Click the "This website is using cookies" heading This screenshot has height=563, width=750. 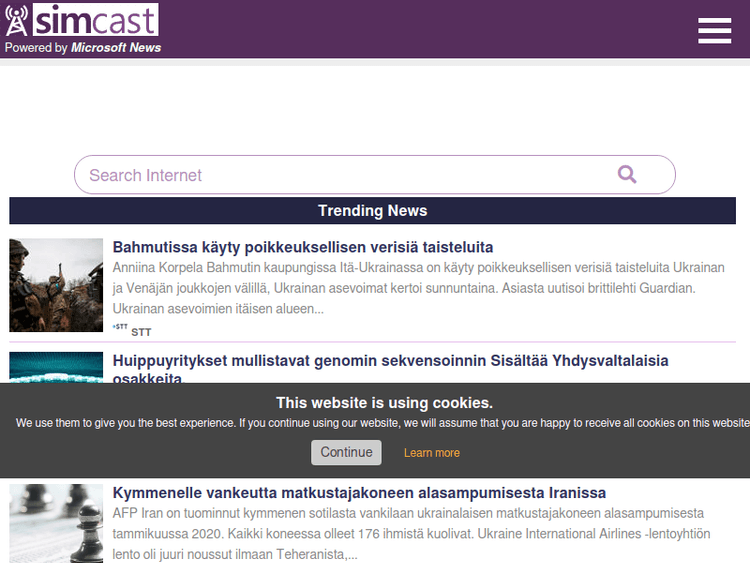[x=384, y=403]
